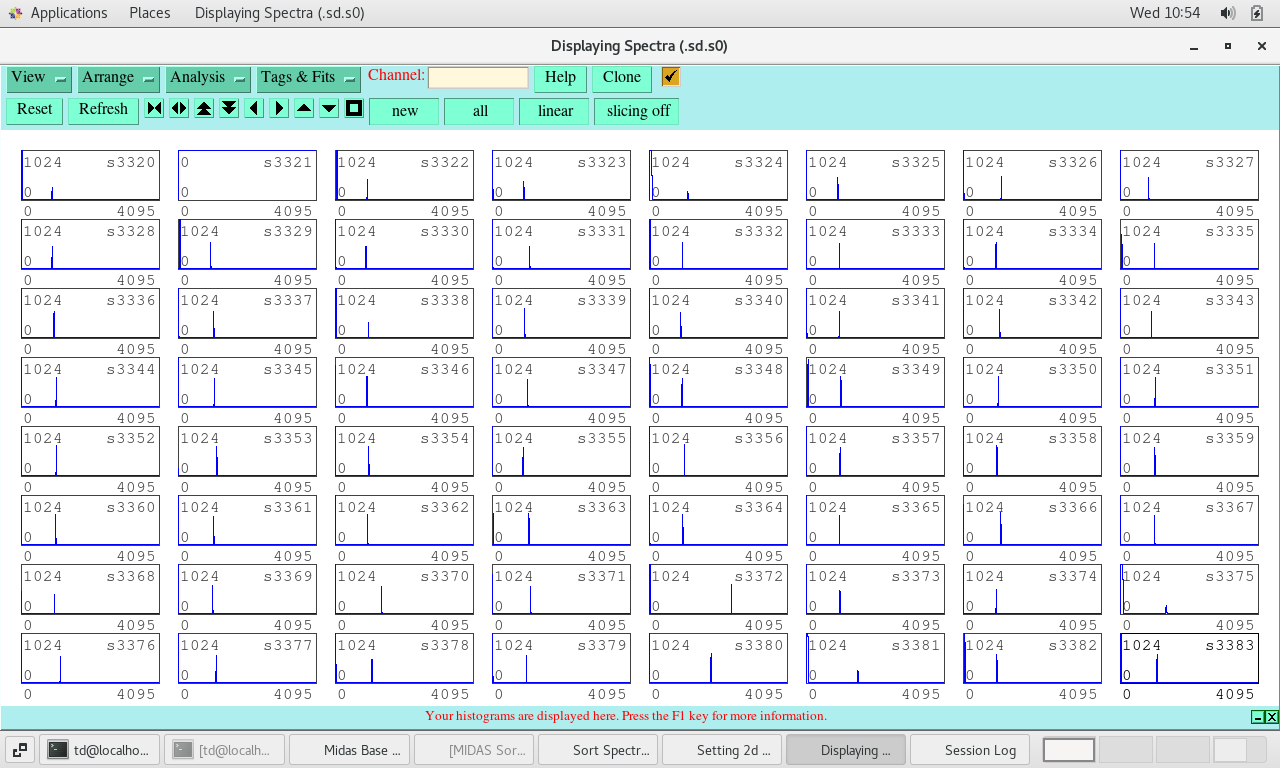The image size is (1280, 768).
Task: Click the horizontal expand (diamond) arrows icon
Action: 179,109
